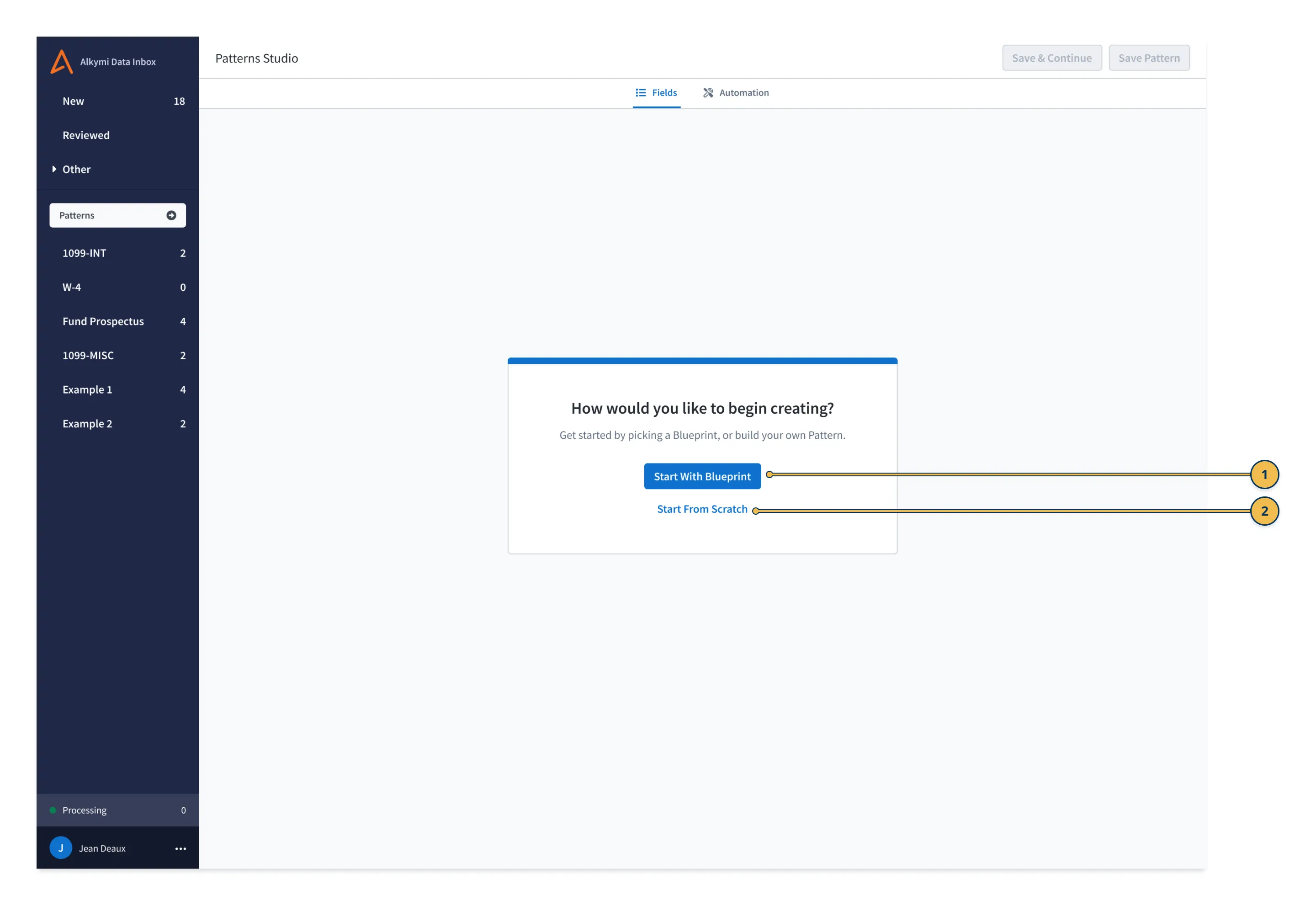Click the Patterns selector box
This screenshot has height=906, width=1316.
point(117,216)
